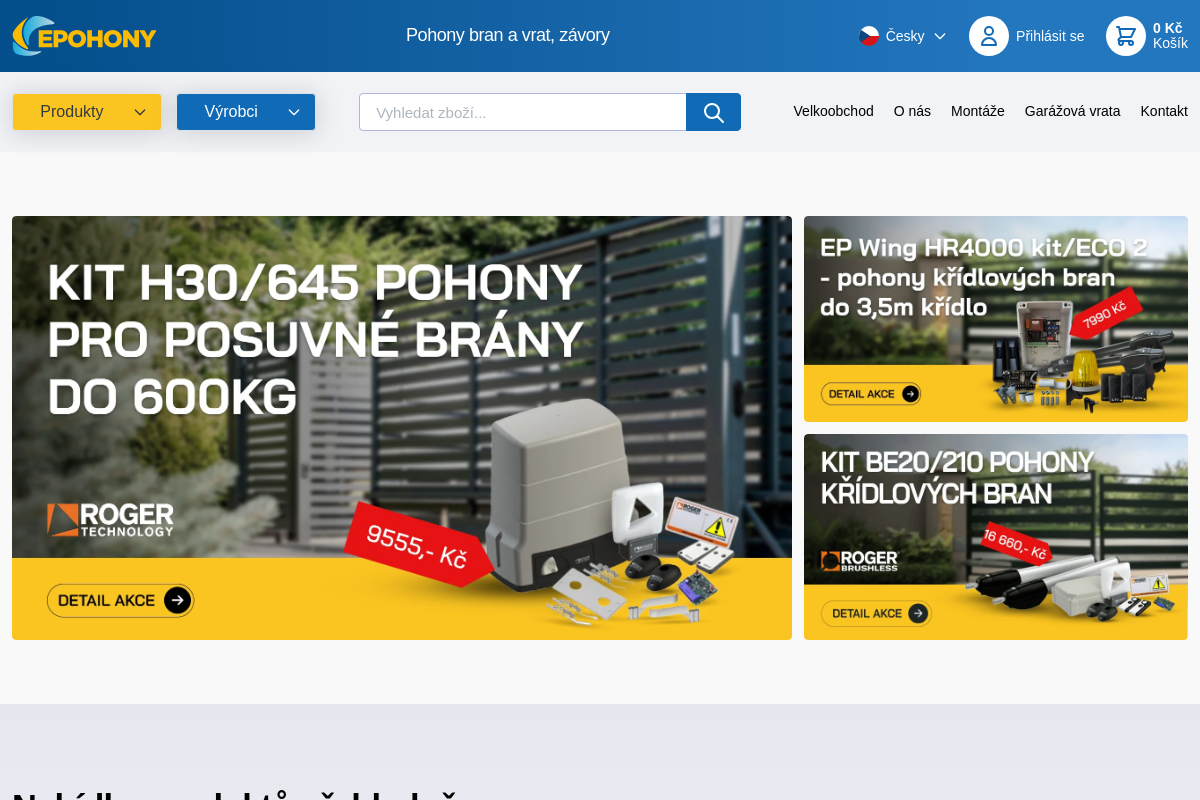Screen dimensions: 1200x800
Task: Click the EPOHONY logo to go home
Action: 84,35
